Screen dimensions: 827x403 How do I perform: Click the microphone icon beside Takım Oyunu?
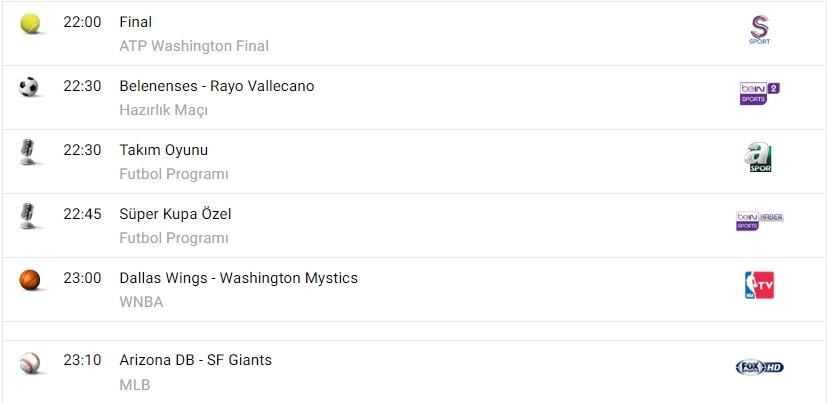point(29,152)
